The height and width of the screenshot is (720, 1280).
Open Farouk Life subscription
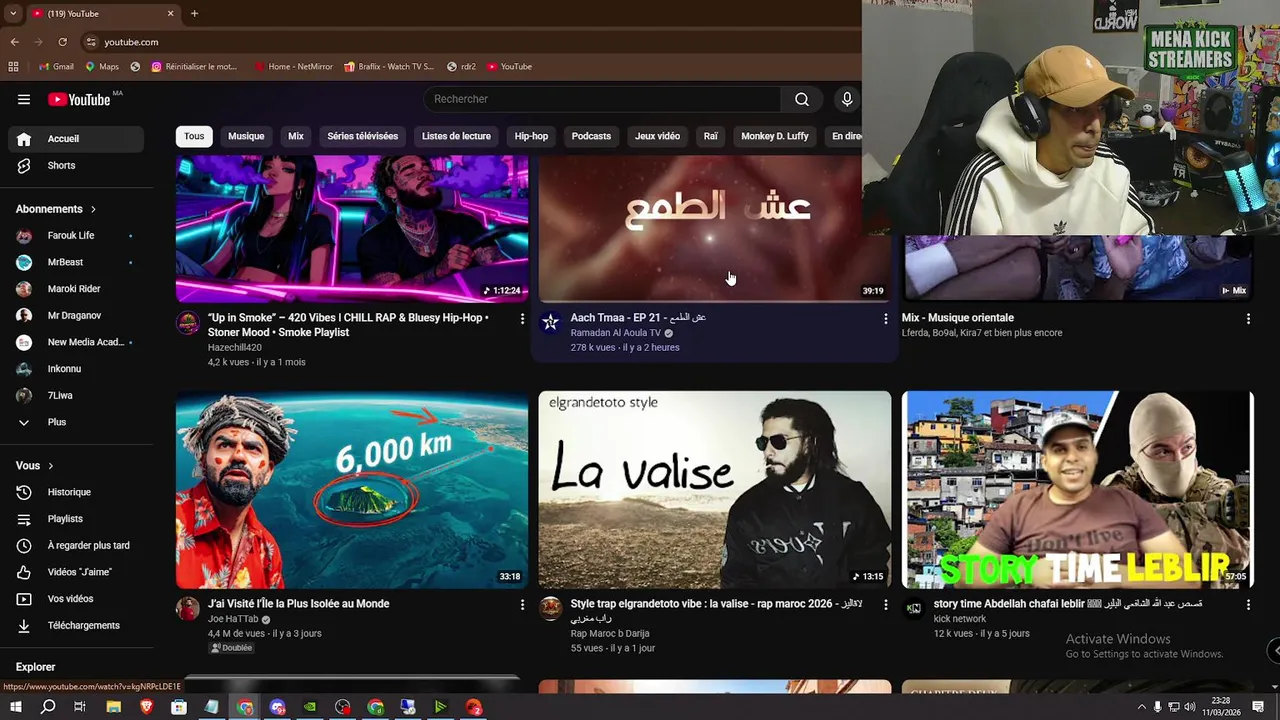[x=76, y=235]
